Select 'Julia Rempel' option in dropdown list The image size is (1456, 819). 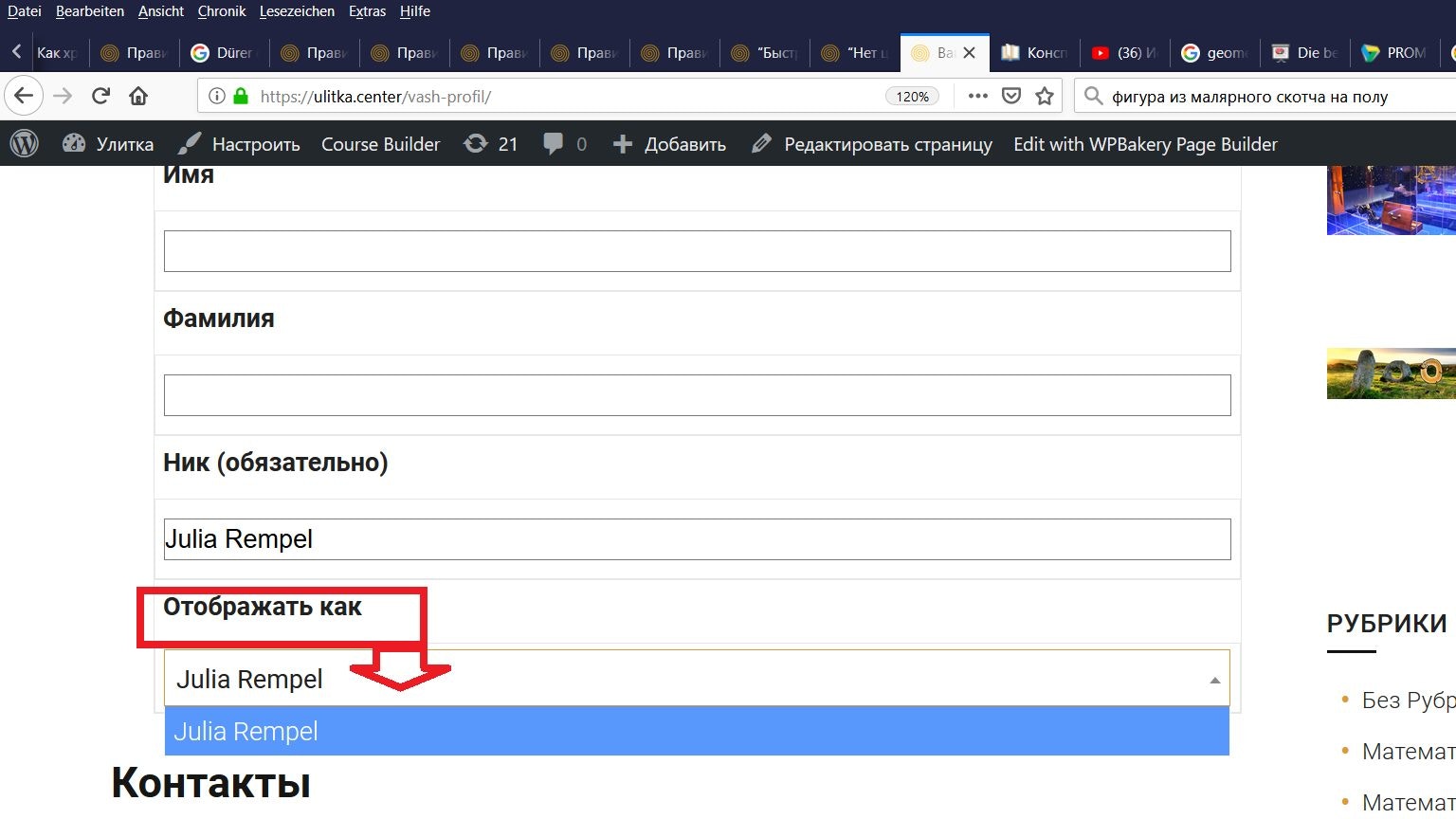pos(697,732)
